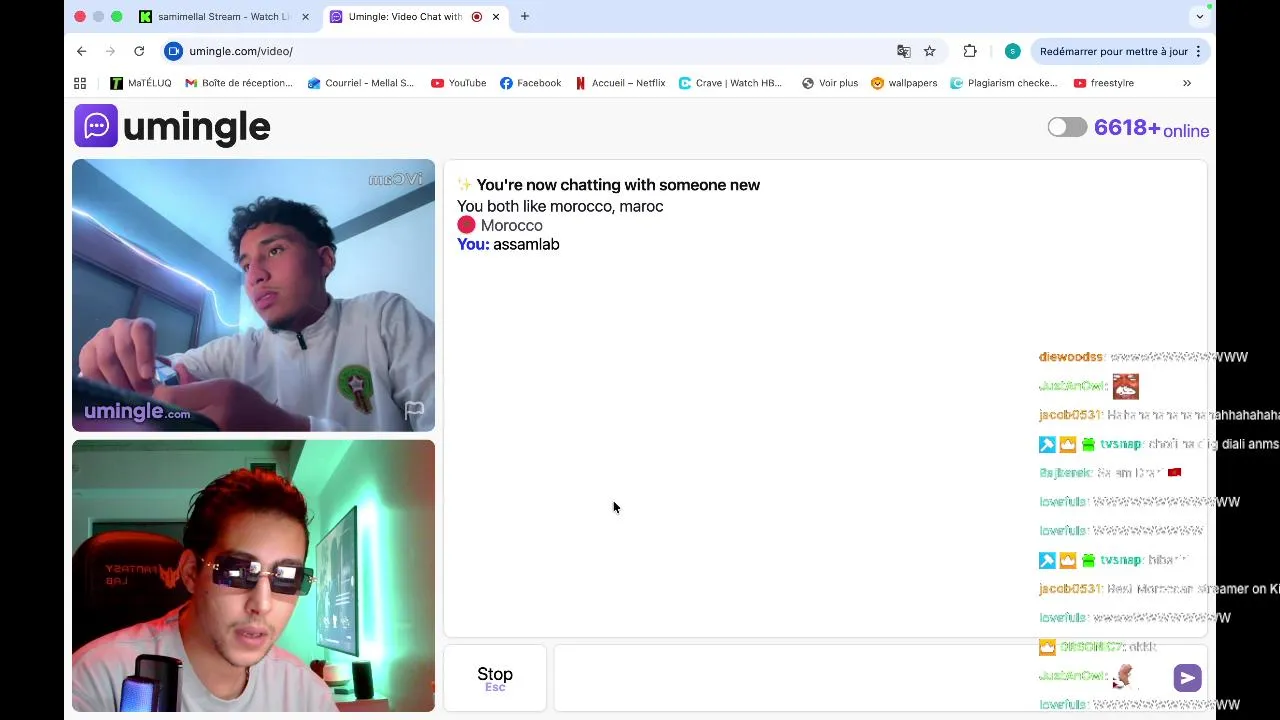The image size is (1280, 720).
Task: Click "You're now chatting with someone new" text
Action: (618, 185)
